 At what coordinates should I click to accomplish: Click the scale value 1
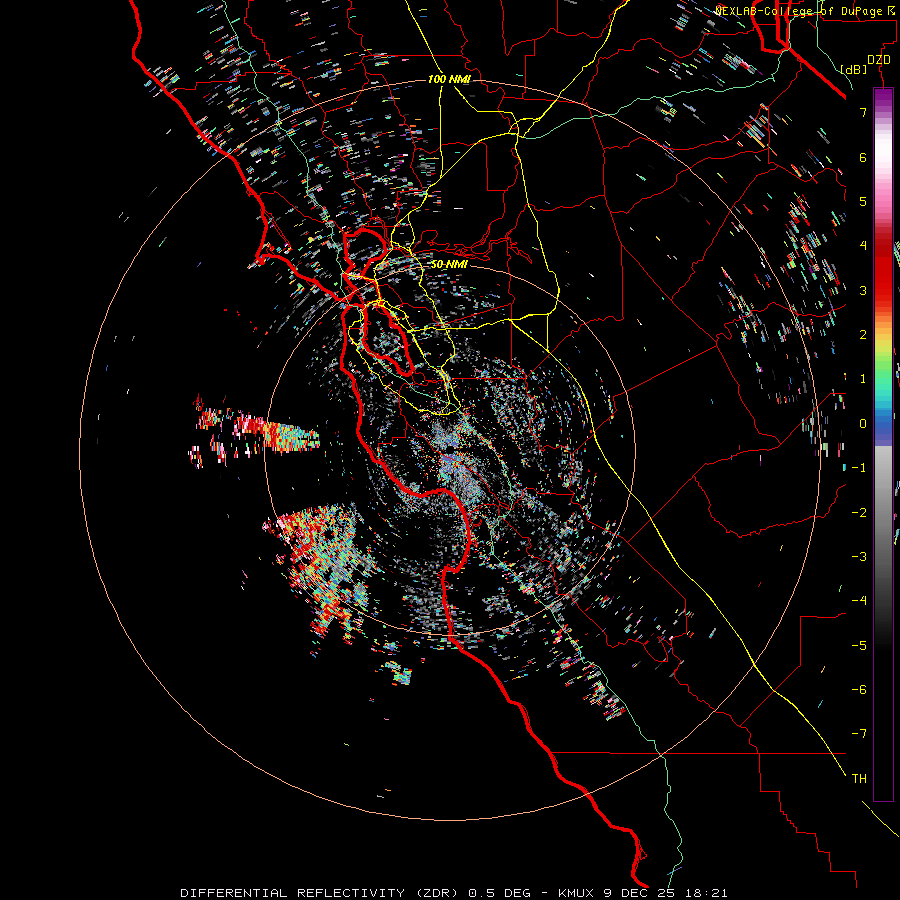click(x=863, y=379)
